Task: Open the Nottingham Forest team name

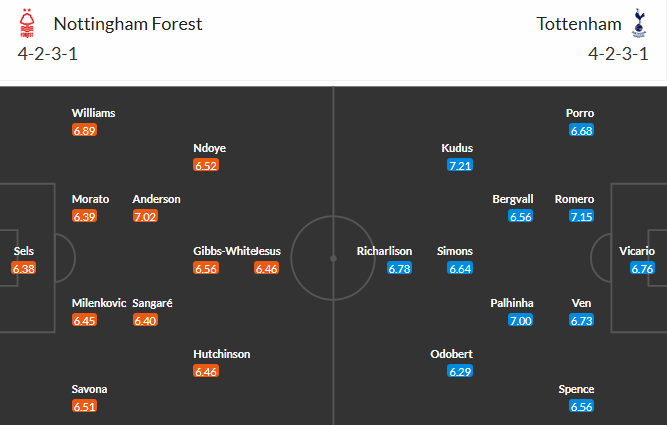Action: [127, 23]
